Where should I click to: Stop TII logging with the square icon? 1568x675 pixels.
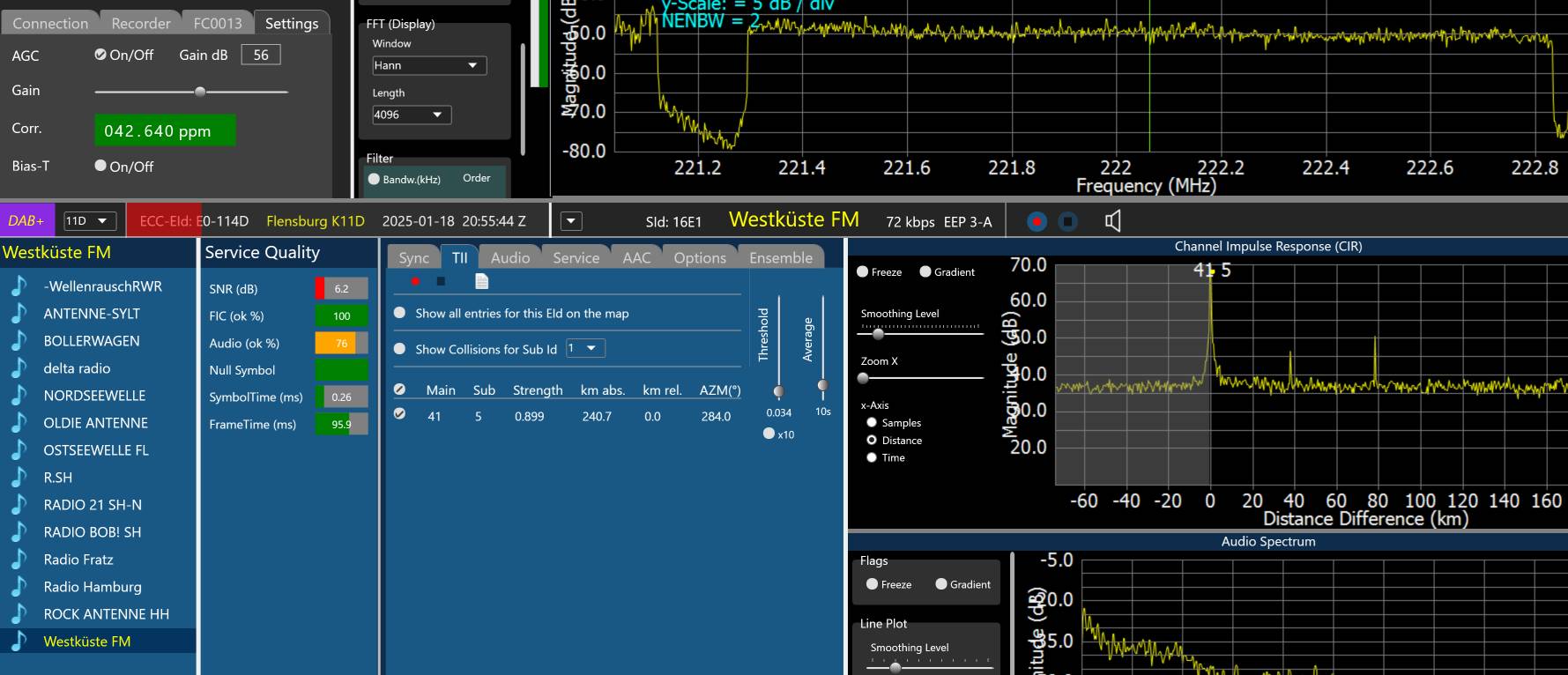click(x=441, y=281)
